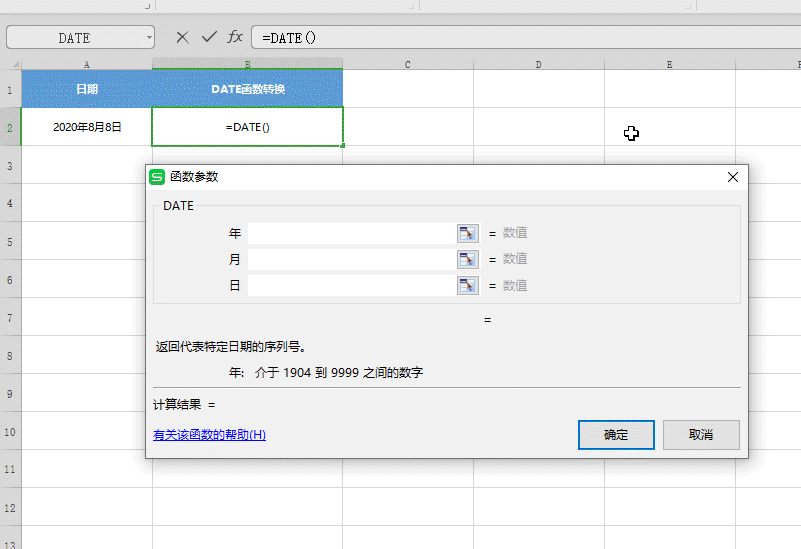This screenshot has width=801, height=549.
Task: Click the 月 input field
Action: [x=352, y=259]
